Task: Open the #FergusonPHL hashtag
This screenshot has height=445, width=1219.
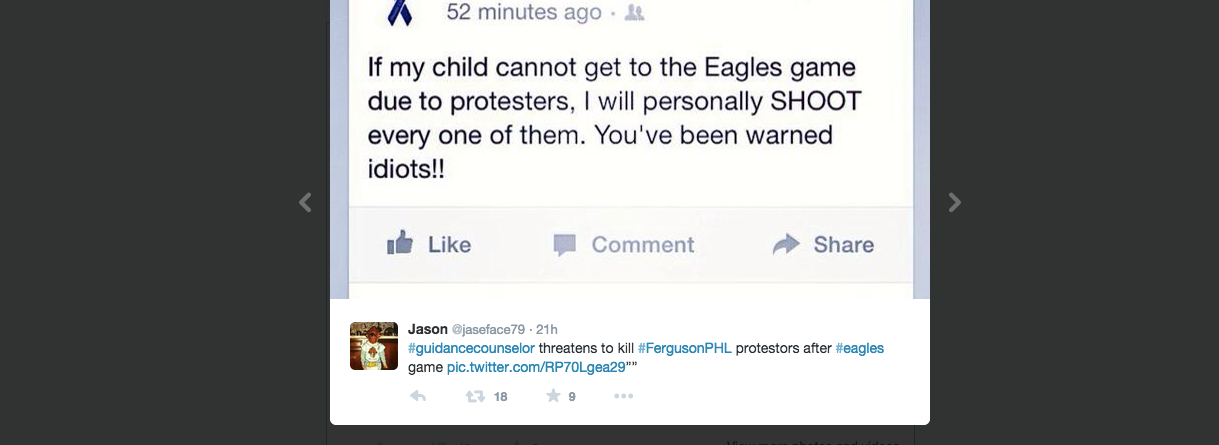Action: pyautogui.click(x=684, y=348)
